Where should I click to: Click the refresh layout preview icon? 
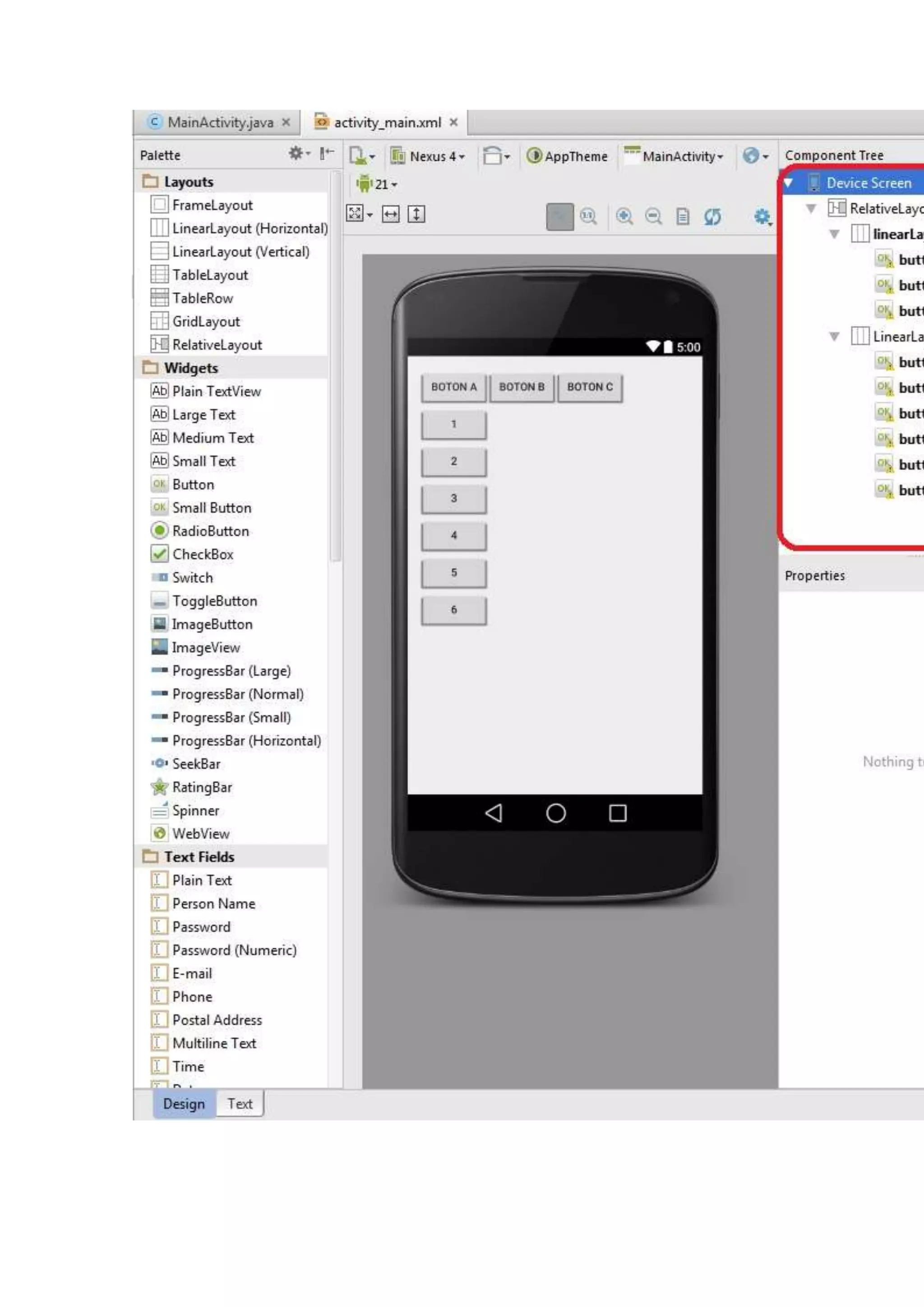712,216
